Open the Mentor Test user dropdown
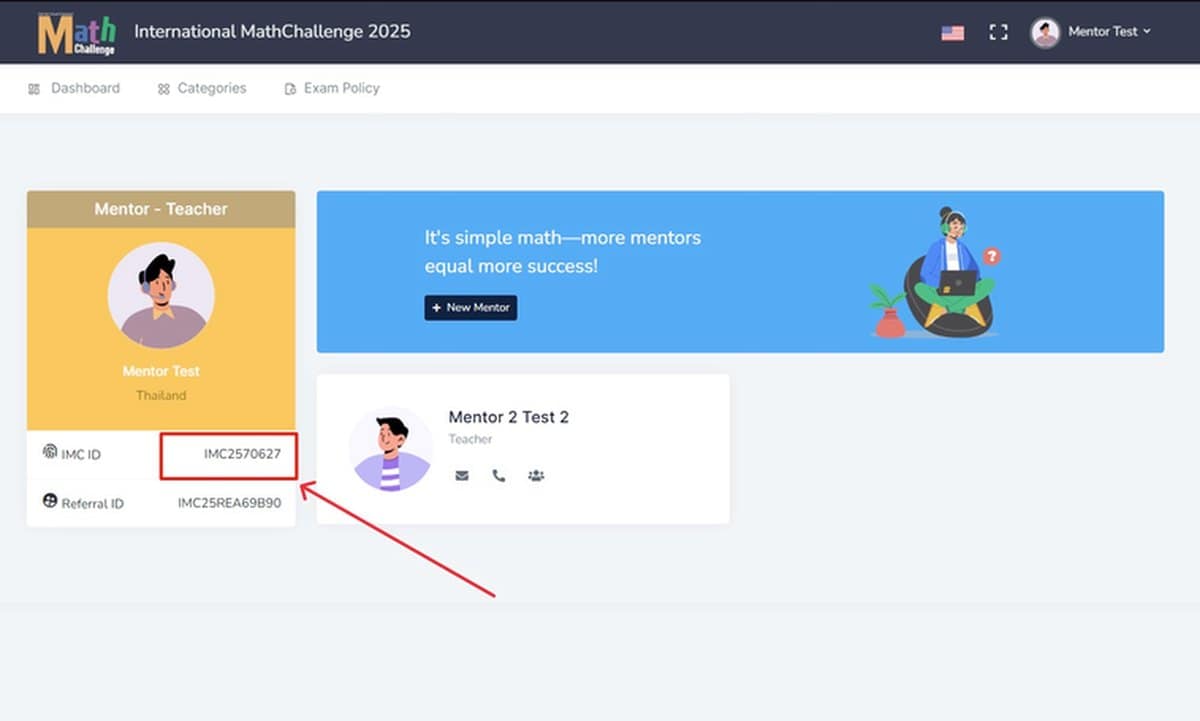The height and width of the screenshot is (721, 1200). [x=1109, y=32]
